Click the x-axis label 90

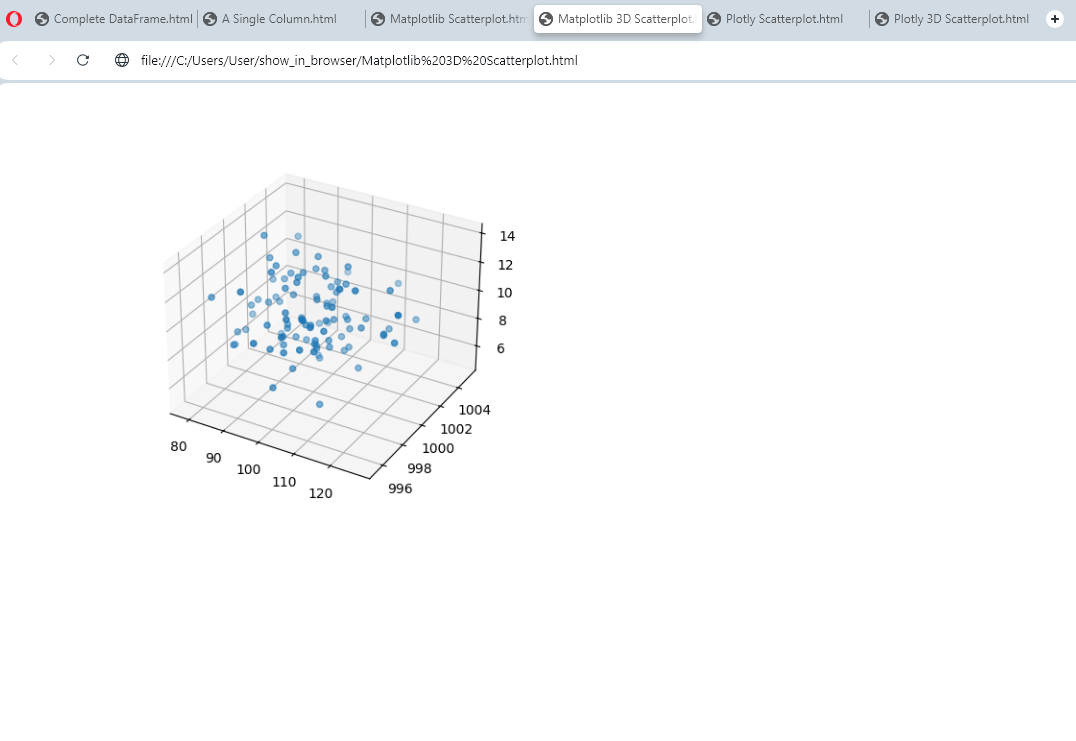tap(213, 458)
